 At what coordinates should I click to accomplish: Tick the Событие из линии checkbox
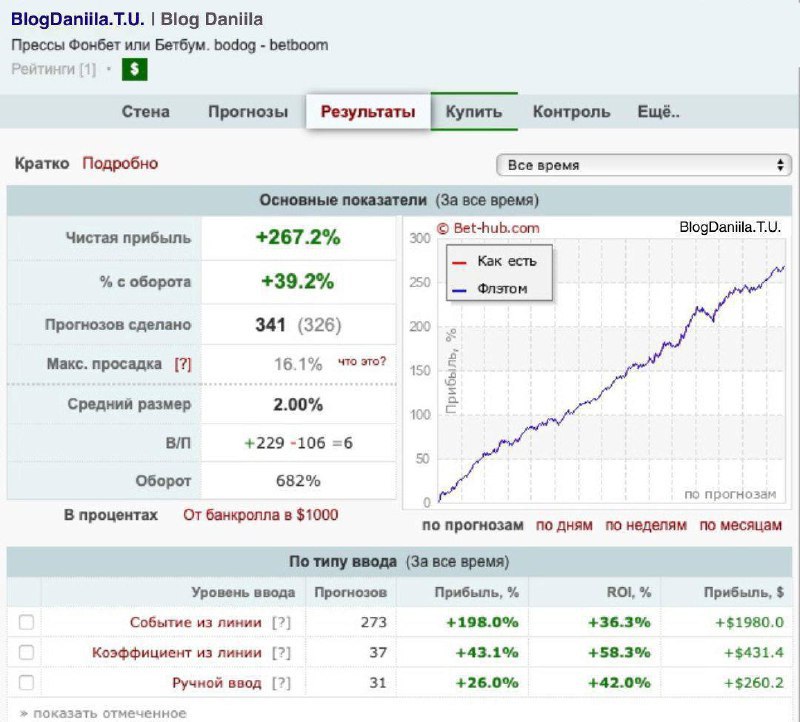click(x=26, y=622)
